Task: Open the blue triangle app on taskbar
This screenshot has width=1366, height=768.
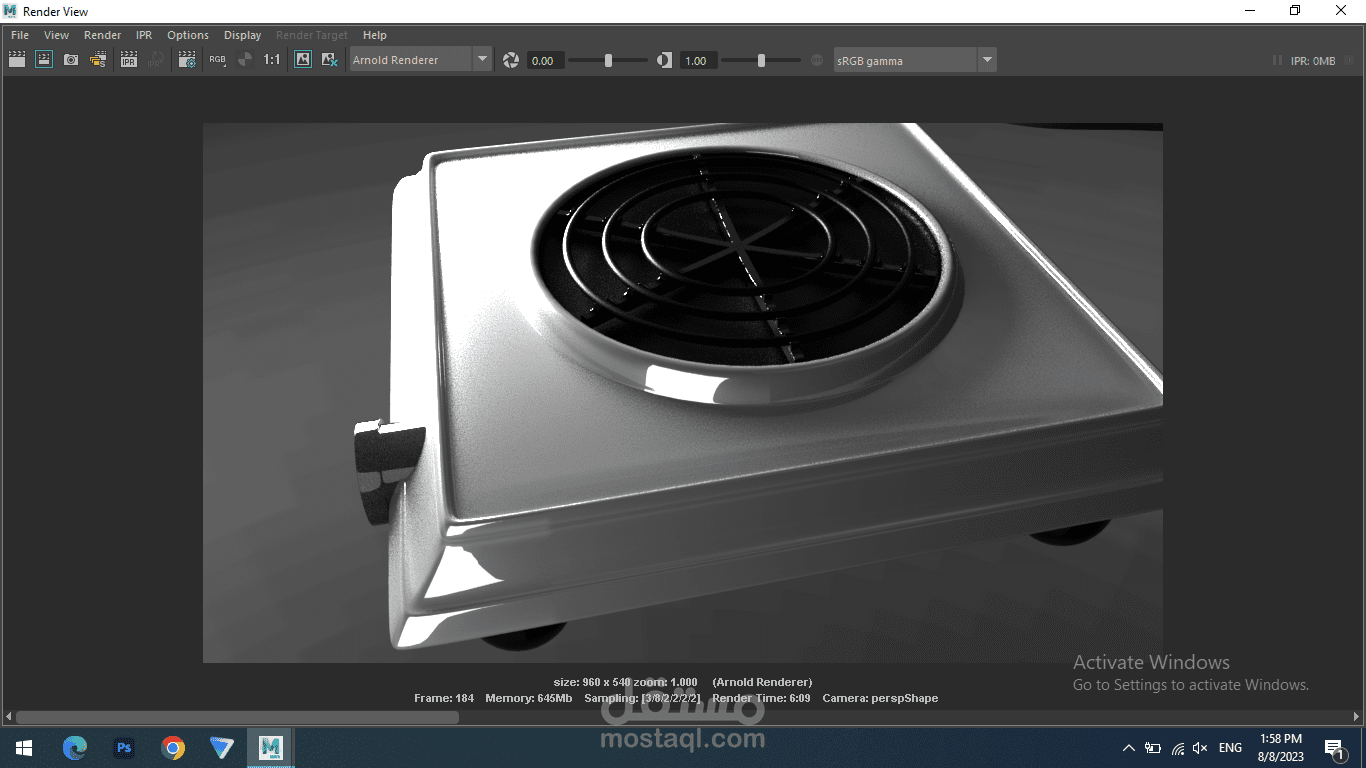Action: click(x=222, y=748)
